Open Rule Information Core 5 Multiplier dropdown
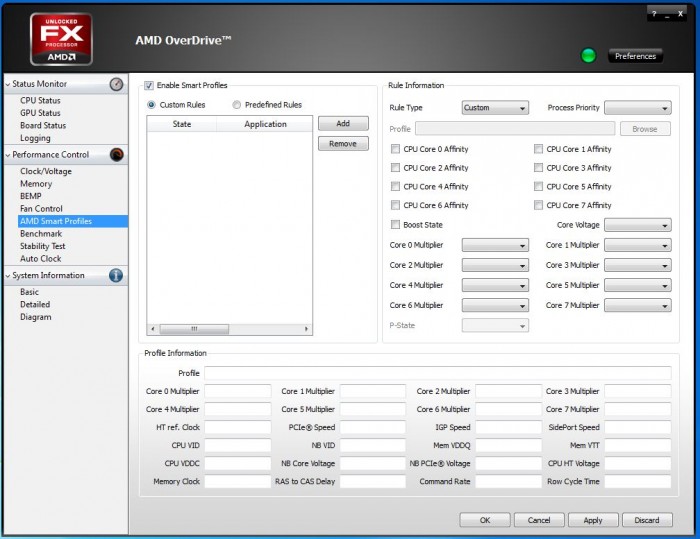700x539 pixels. (638, 285)
